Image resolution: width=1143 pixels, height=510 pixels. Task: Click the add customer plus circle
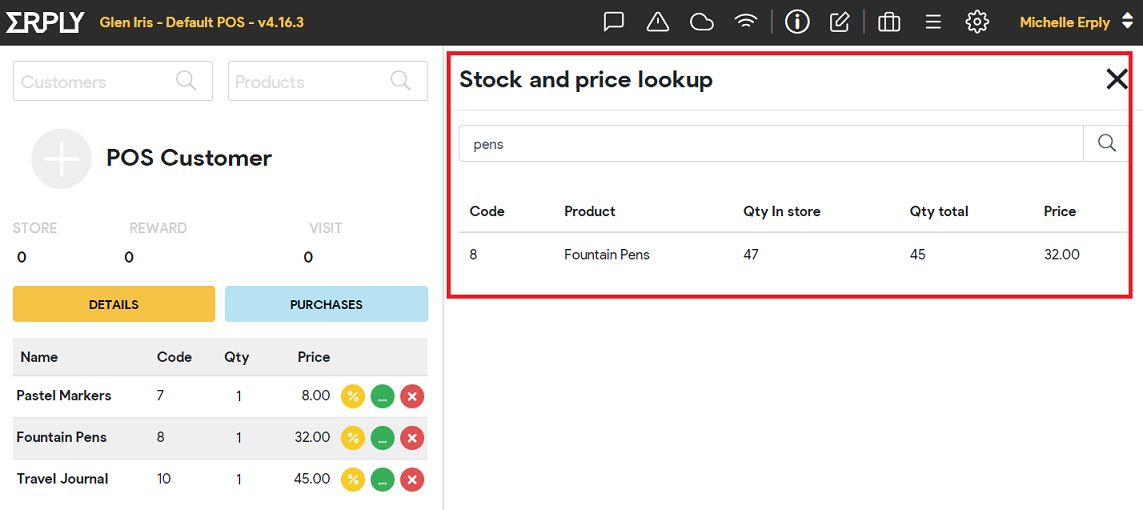tap(62, 159)
